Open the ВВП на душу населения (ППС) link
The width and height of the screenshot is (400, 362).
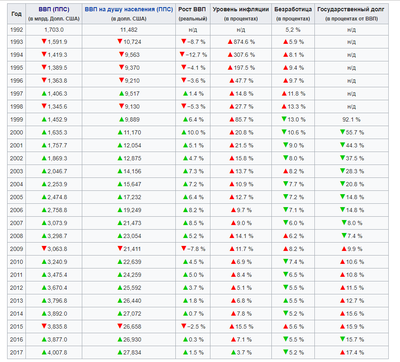point(129,10)
